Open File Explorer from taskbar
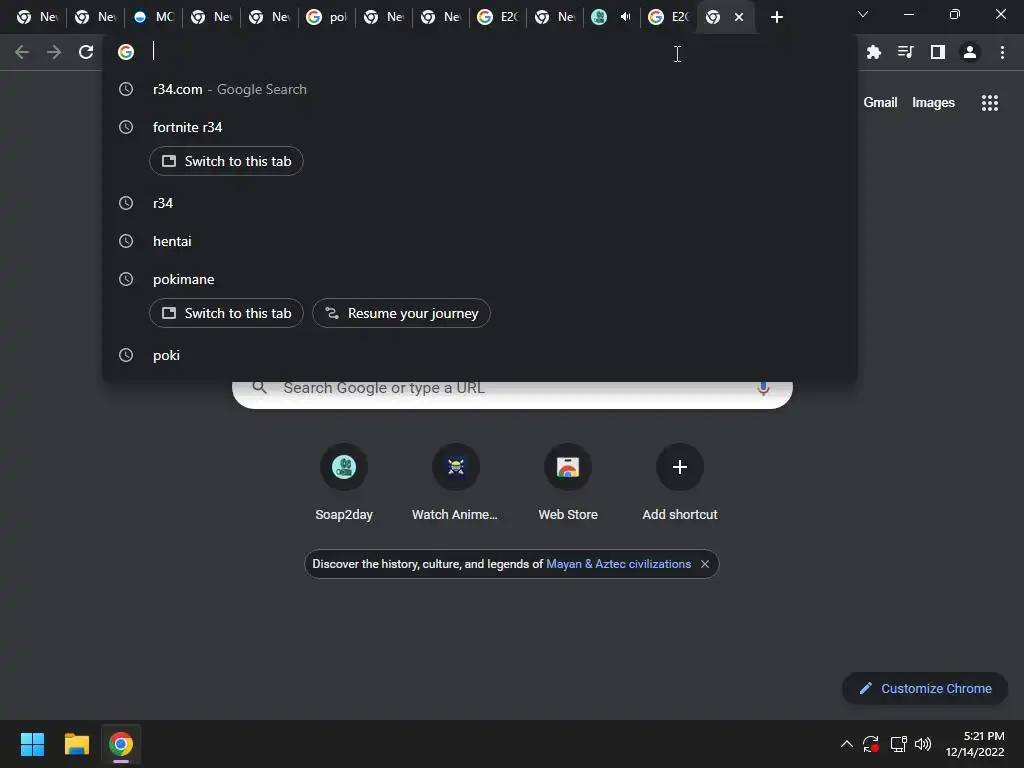The width and height of the screenshot is (1024, 768). 76,744
